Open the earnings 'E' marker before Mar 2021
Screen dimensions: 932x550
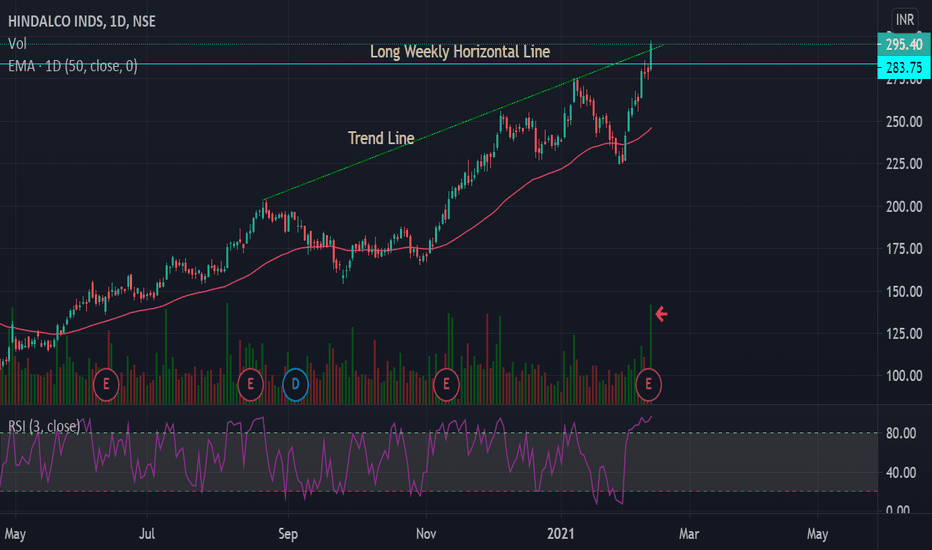click(648, 385)
